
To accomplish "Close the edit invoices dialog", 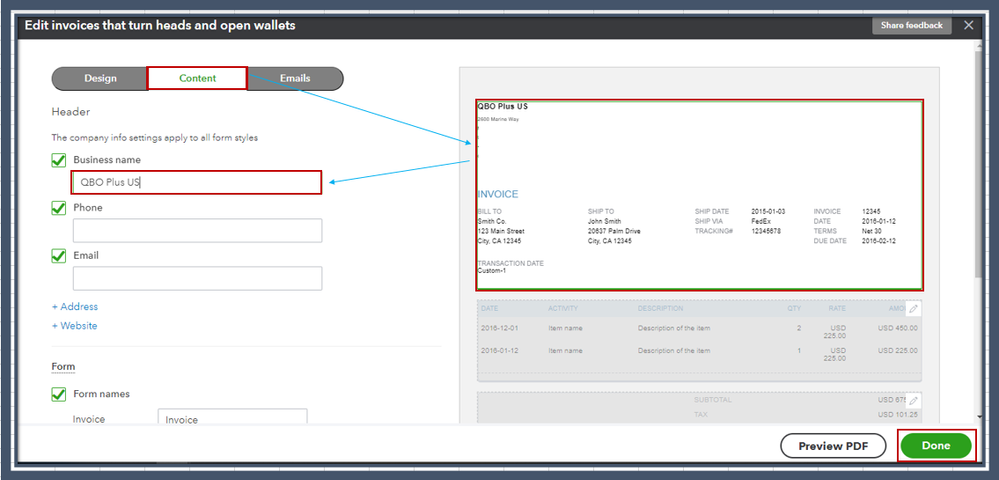I will (x=968, y=25).
